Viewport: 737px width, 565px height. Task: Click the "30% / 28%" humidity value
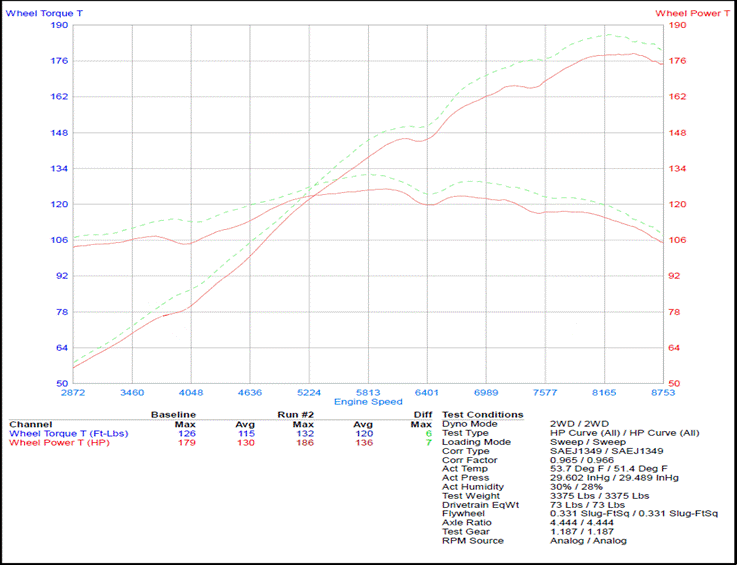click(x=576, y=487)
